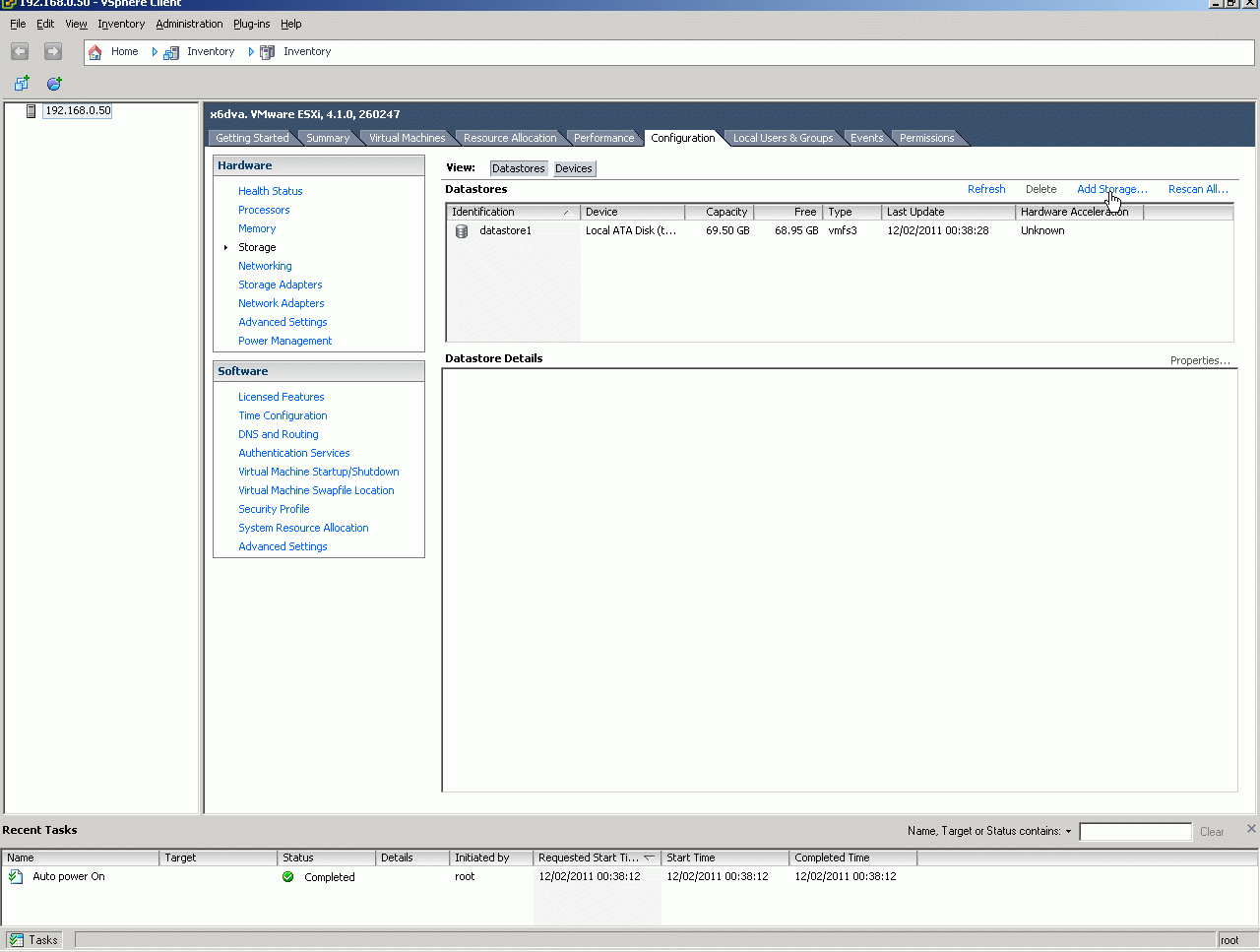1260x952 pixels.
Task: Open the Name, Target or Status filter dropdown
Action: point(1068,832)
